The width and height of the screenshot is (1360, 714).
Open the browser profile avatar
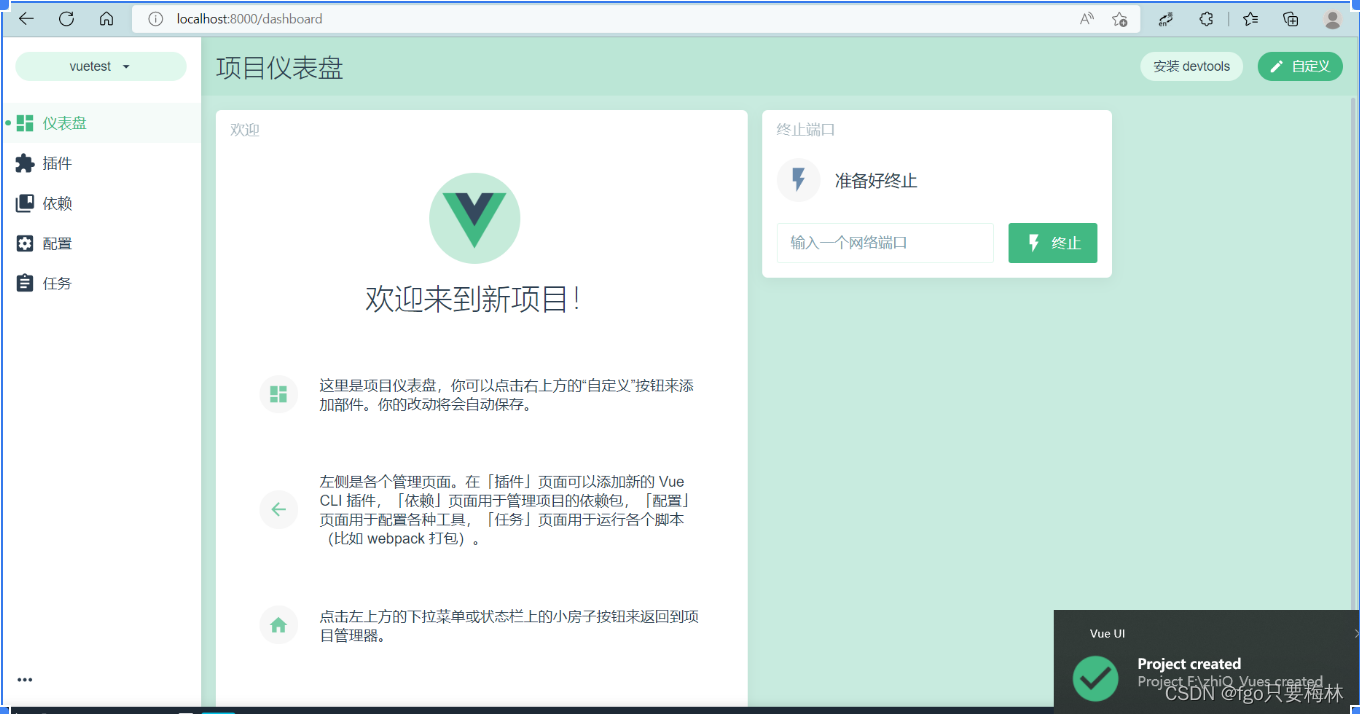pos(1332,19)
